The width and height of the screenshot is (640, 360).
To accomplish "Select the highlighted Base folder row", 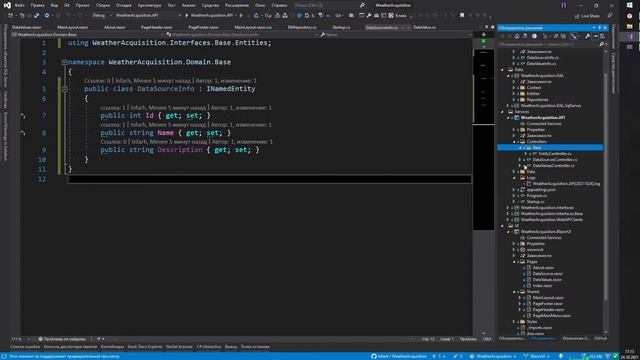I will 550,148.
